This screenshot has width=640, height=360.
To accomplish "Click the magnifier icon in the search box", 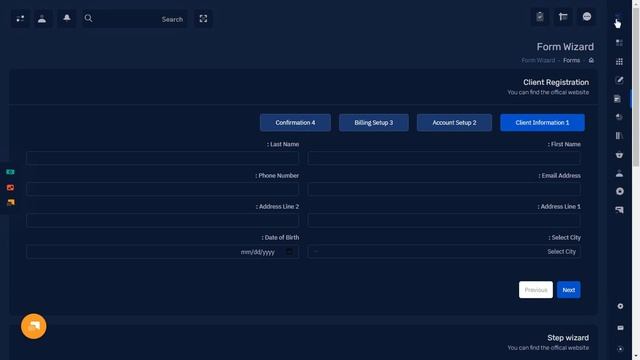I will tap(88, 18).
